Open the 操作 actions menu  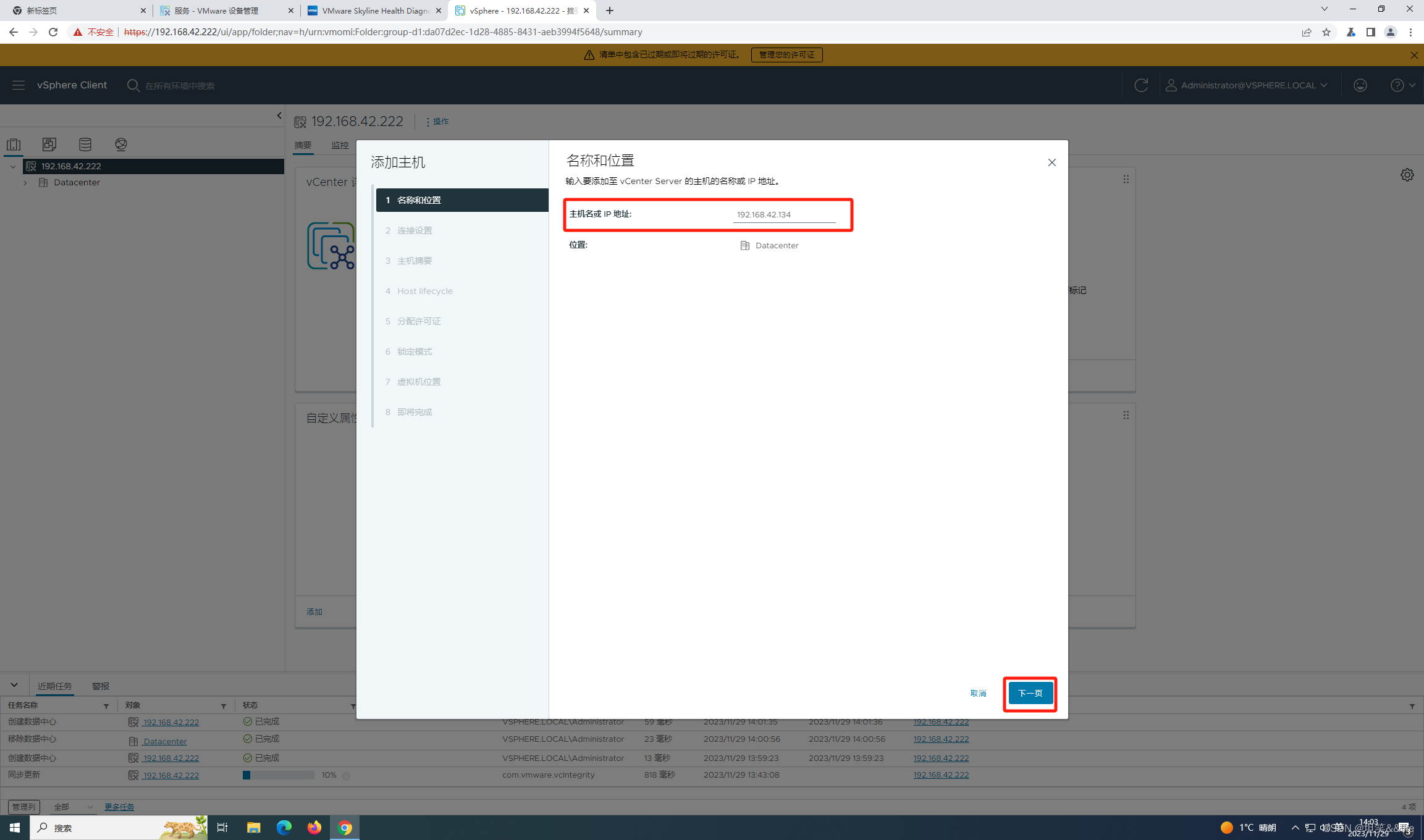coord(437,122)
